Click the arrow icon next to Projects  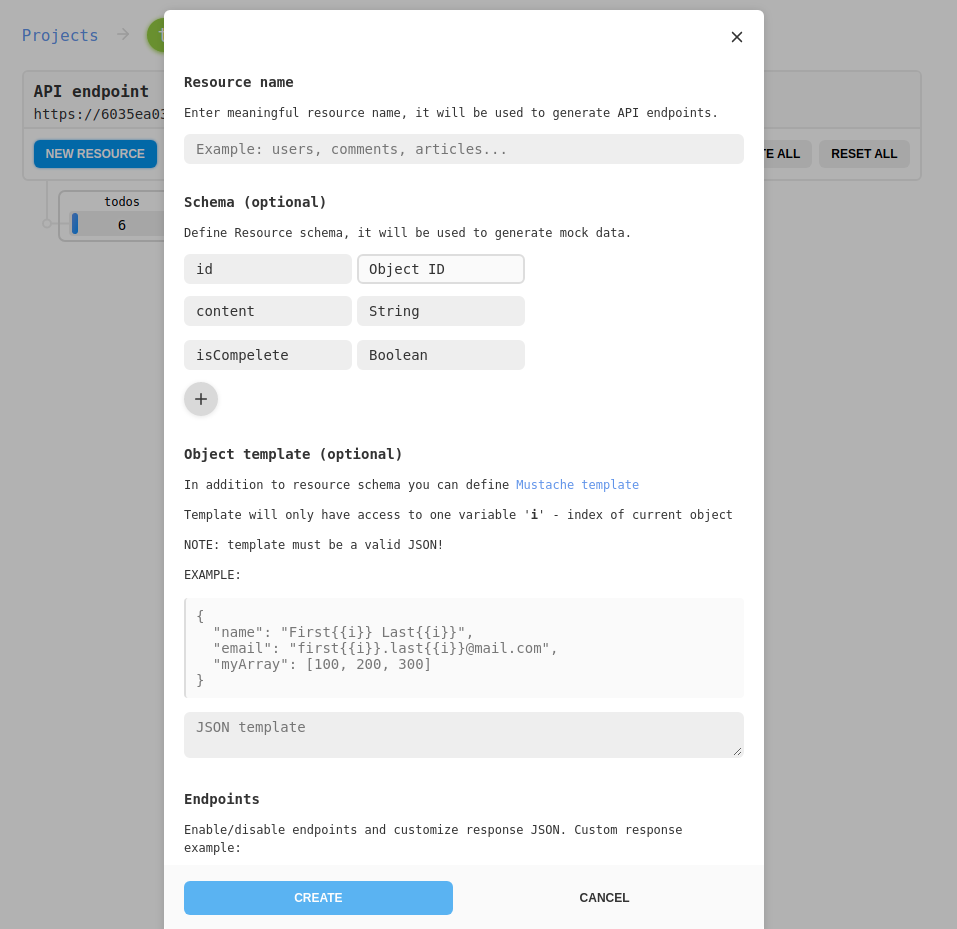[123, 35]
